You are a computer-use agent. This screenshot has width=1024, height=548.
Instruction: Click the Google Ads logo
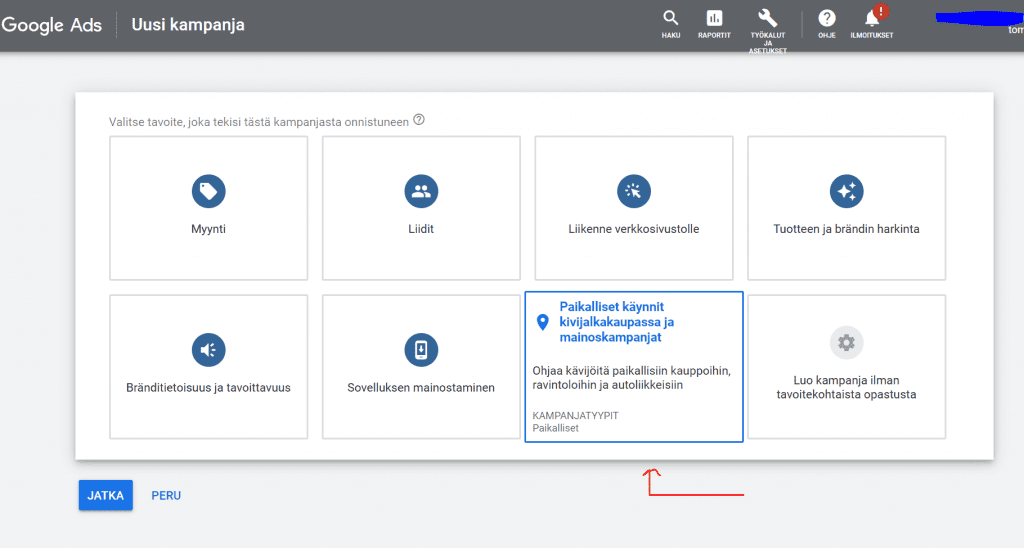[x=52, y=25]
